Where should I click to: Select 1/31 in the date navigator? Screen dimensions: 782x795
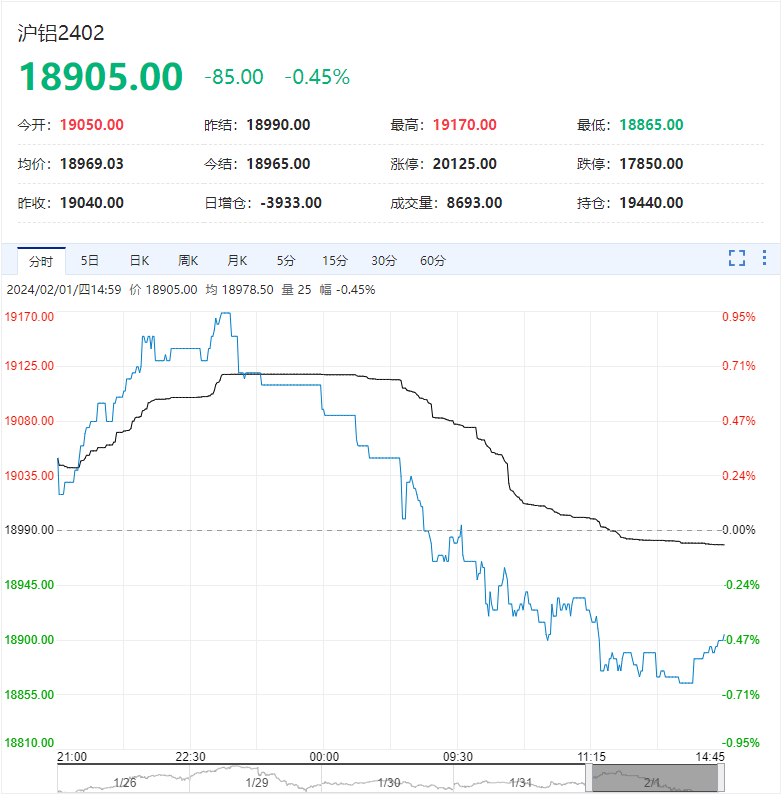point(520,781)
